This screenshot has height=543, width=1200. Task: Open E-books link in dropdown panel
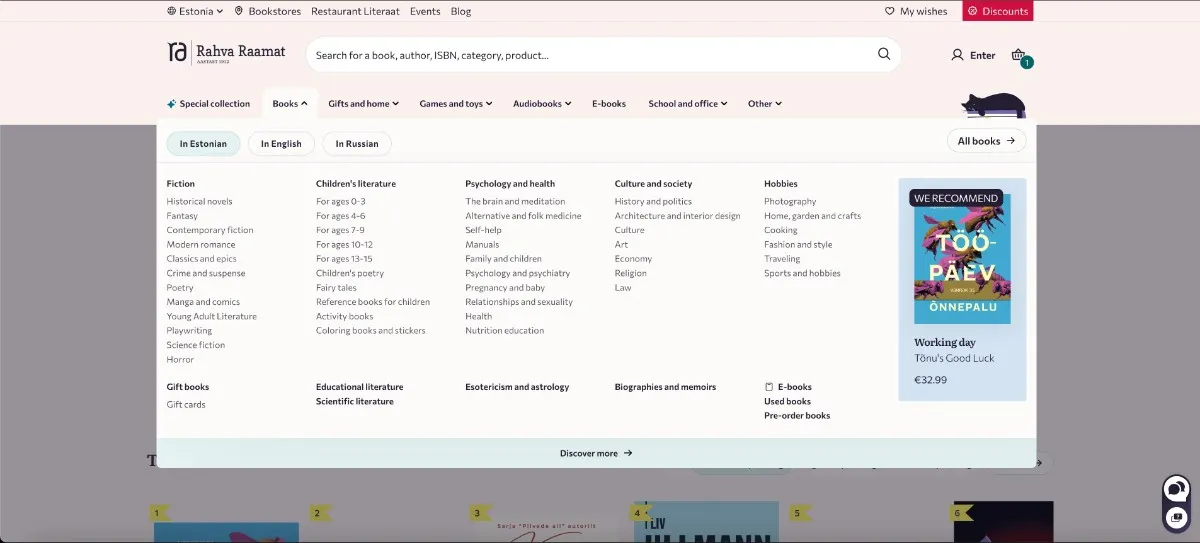tap(788, 387)
